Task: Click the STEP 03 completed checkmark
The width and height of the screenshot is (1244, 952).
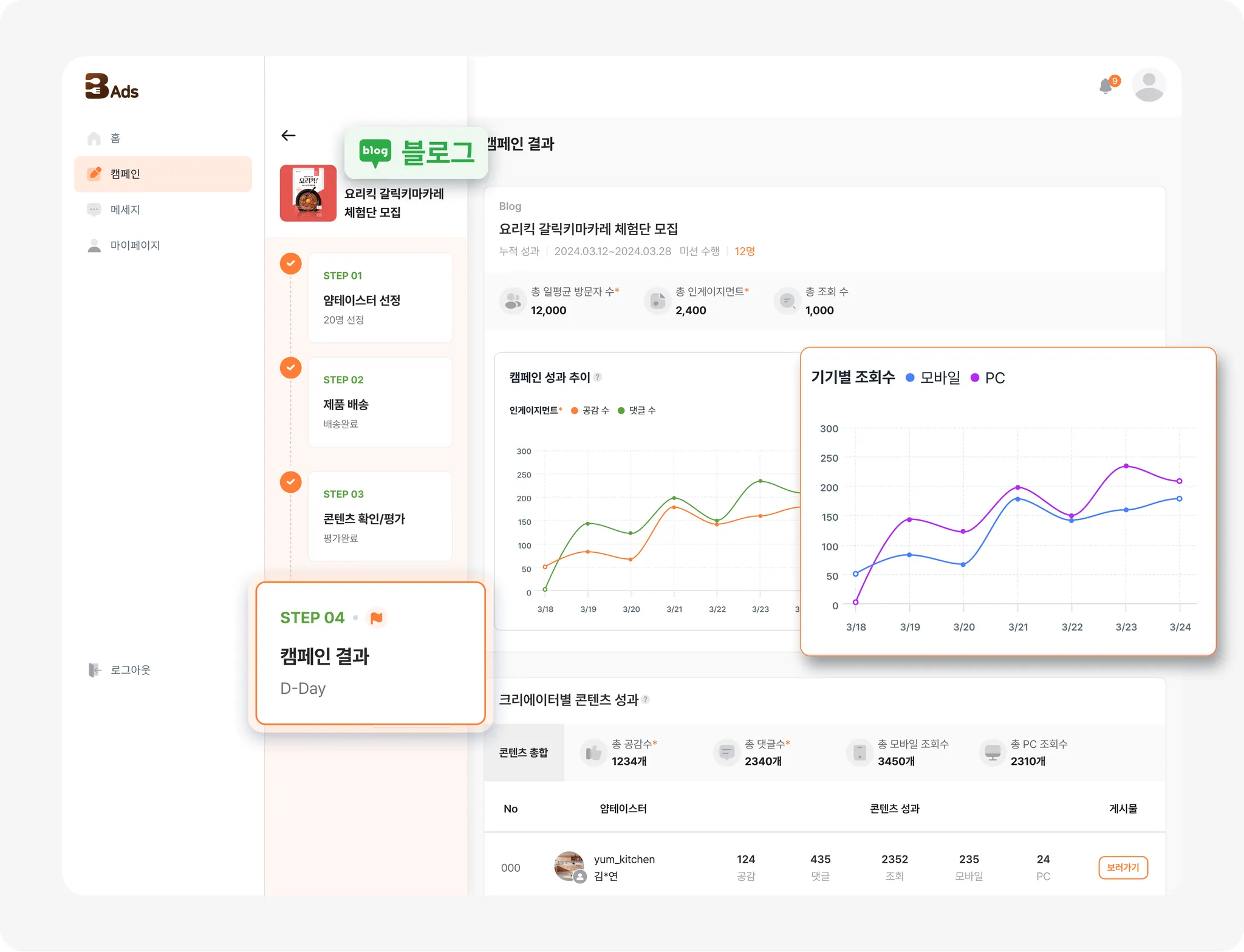Action: click(x=291, y=482)
